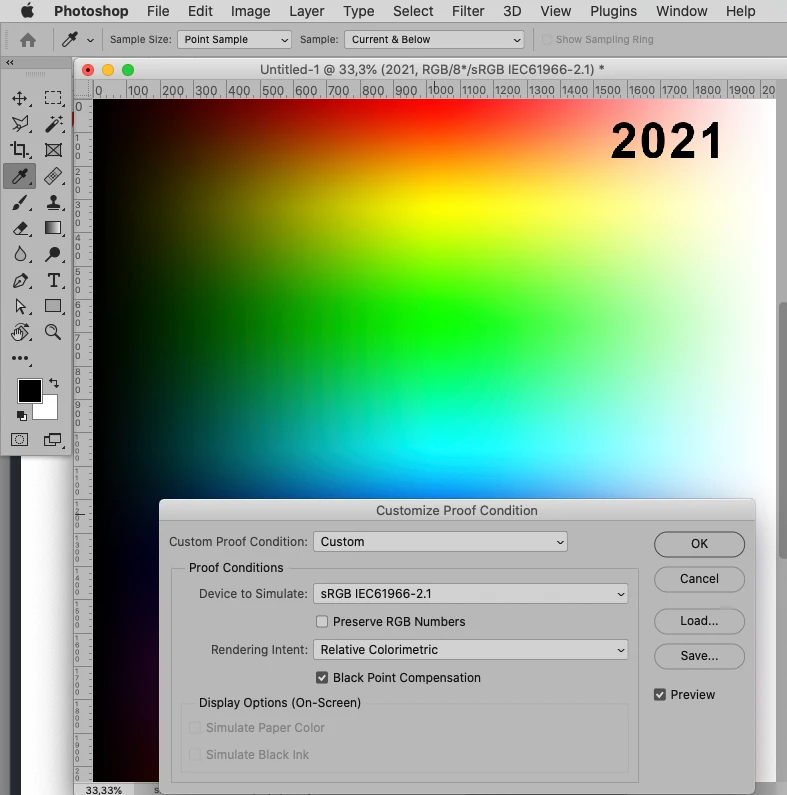Screen dimensions: 787x795
Task: Select the Frame tool
Action: [53, 150]
